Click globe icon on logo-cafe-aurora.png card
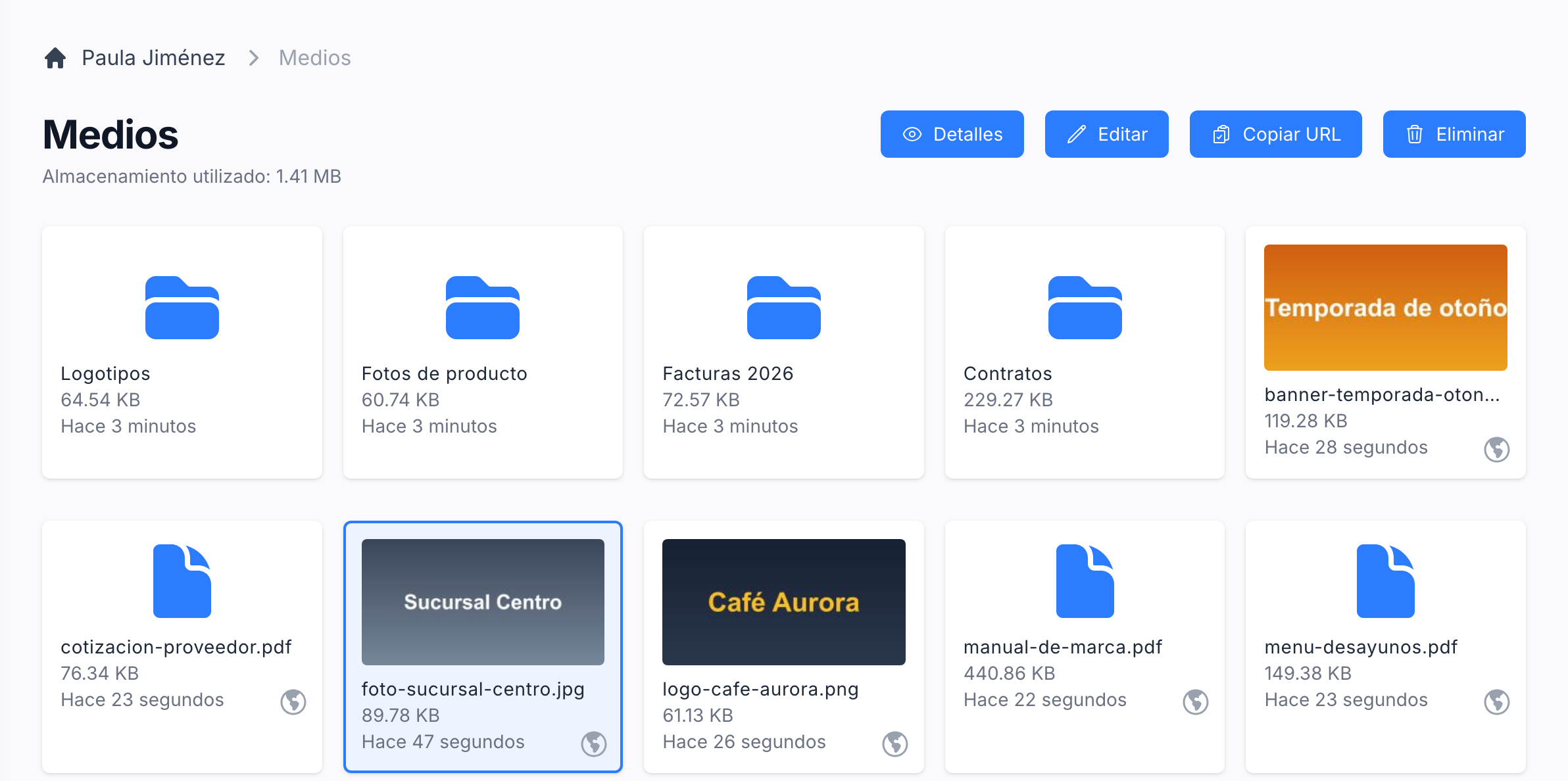 [895, 744]
